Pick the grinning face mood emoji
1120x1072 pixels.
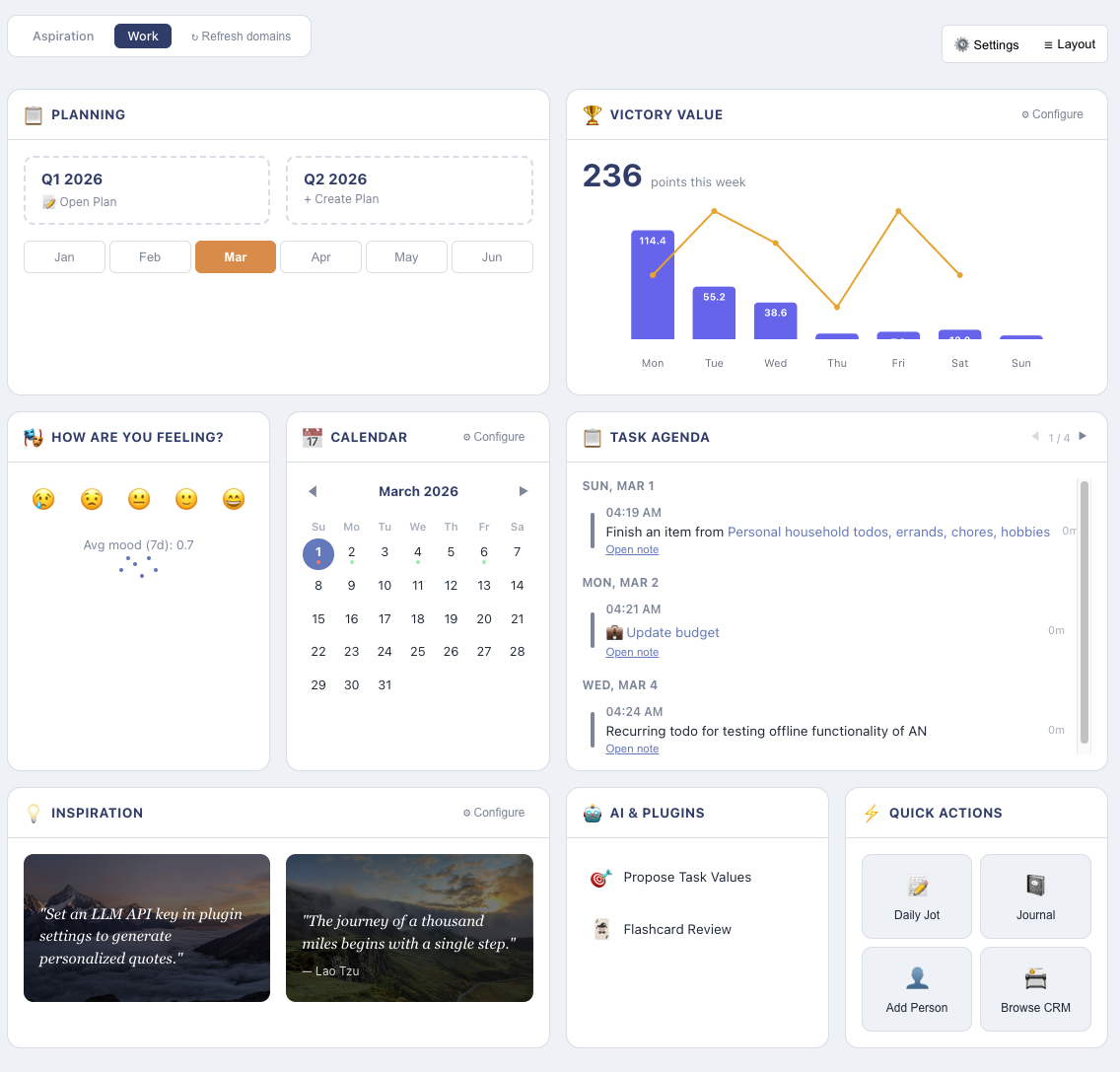pyautogui.click(x=234, y=499)
